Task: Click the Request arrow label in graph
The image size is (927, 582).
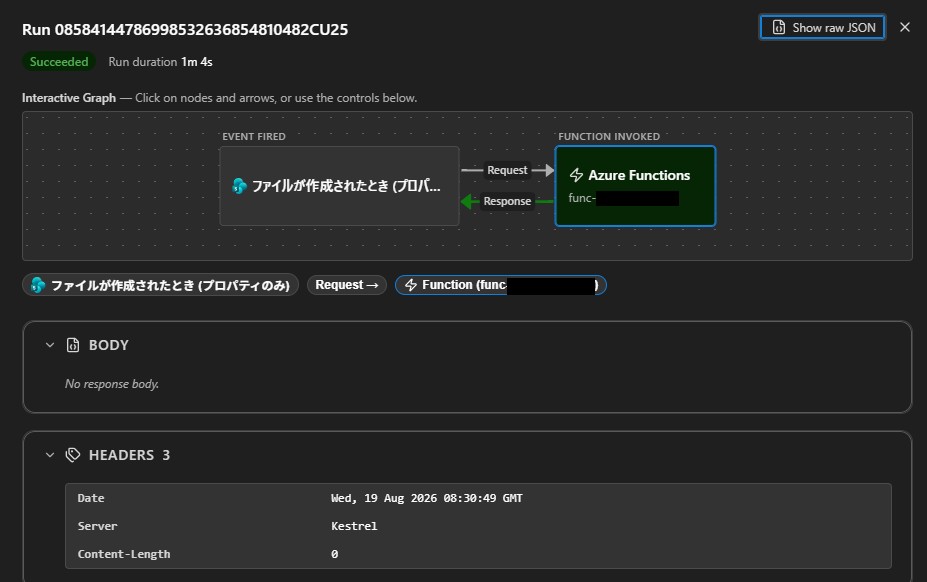Action: pos(507,170)
